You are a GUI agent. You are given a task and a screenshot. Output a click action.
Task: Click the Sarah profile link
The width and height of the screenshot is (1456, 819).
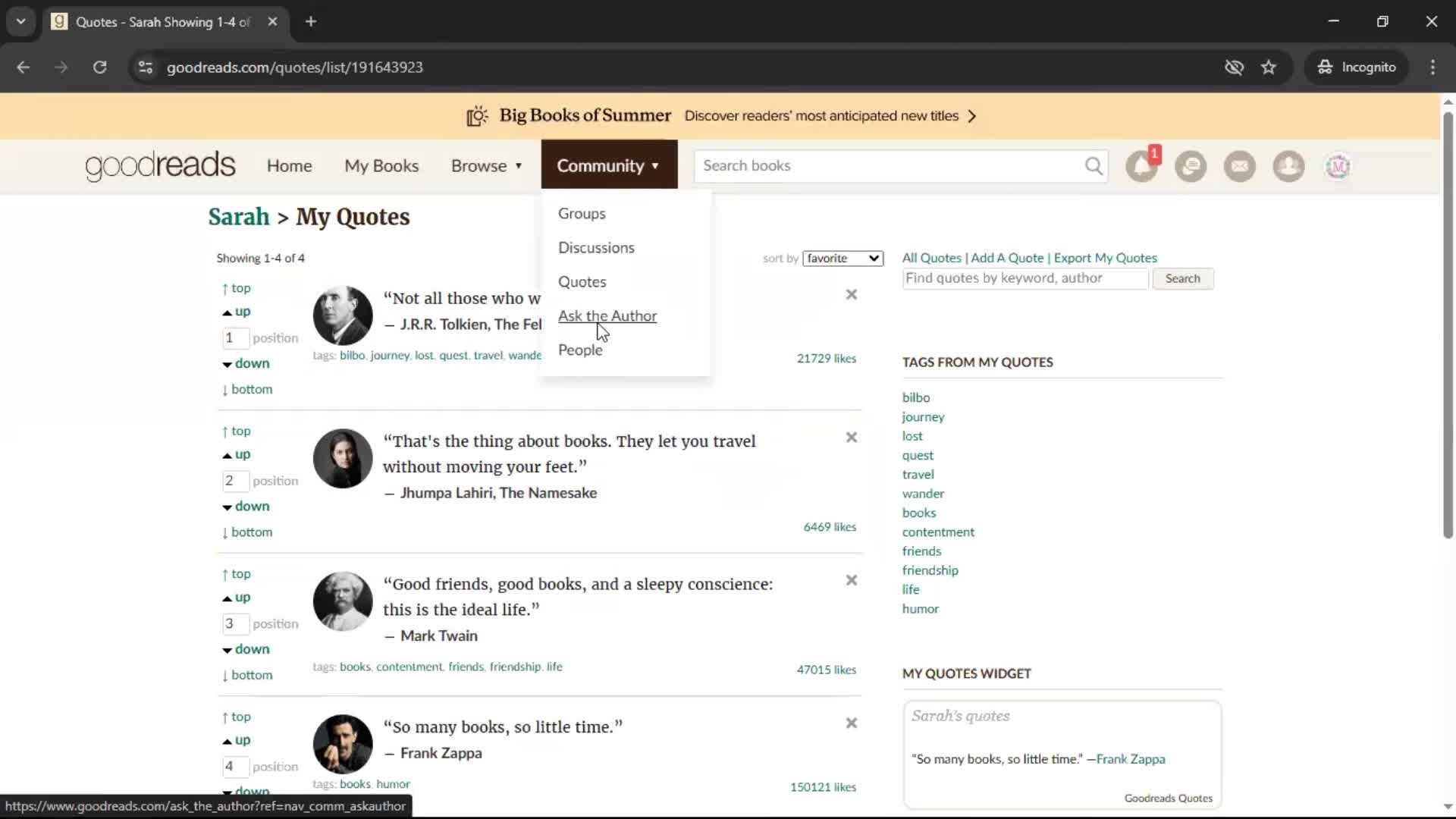click(x=239, y=217)
